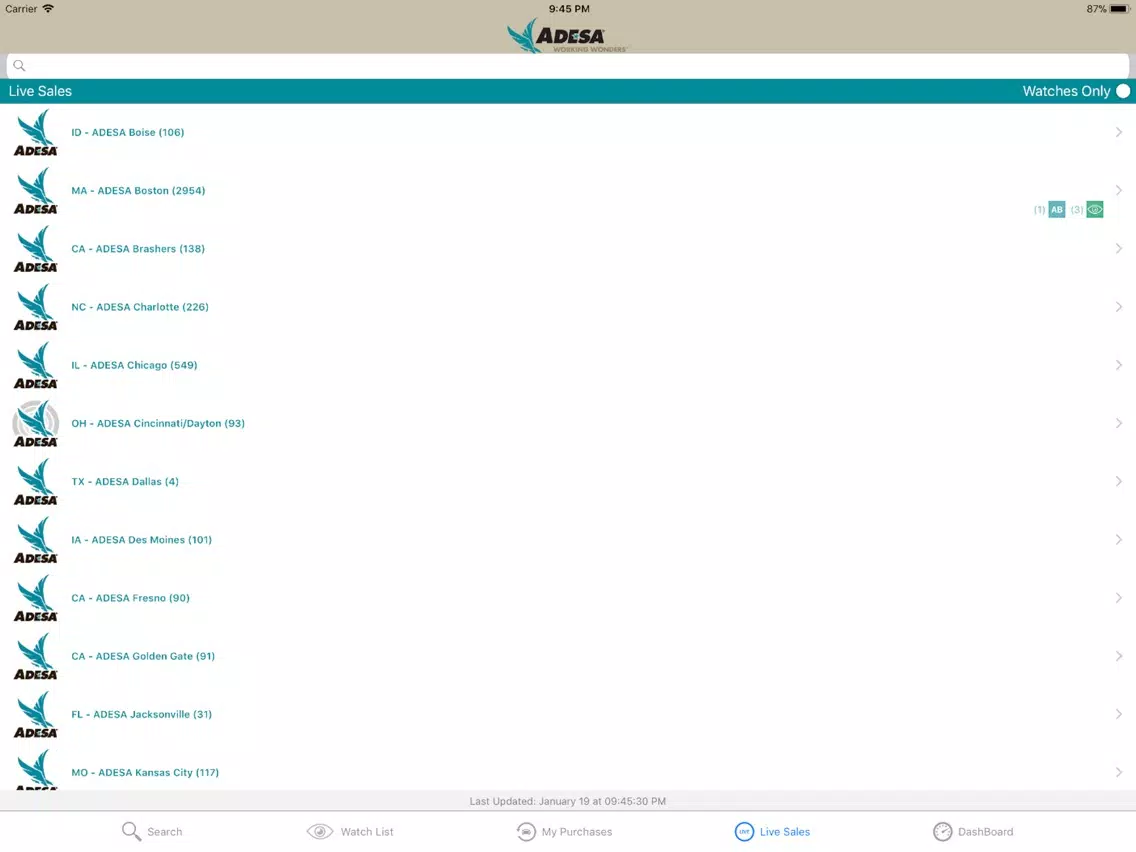
Task: Select MA - ADESA Boston (2954)
Action: click(138, 191)
